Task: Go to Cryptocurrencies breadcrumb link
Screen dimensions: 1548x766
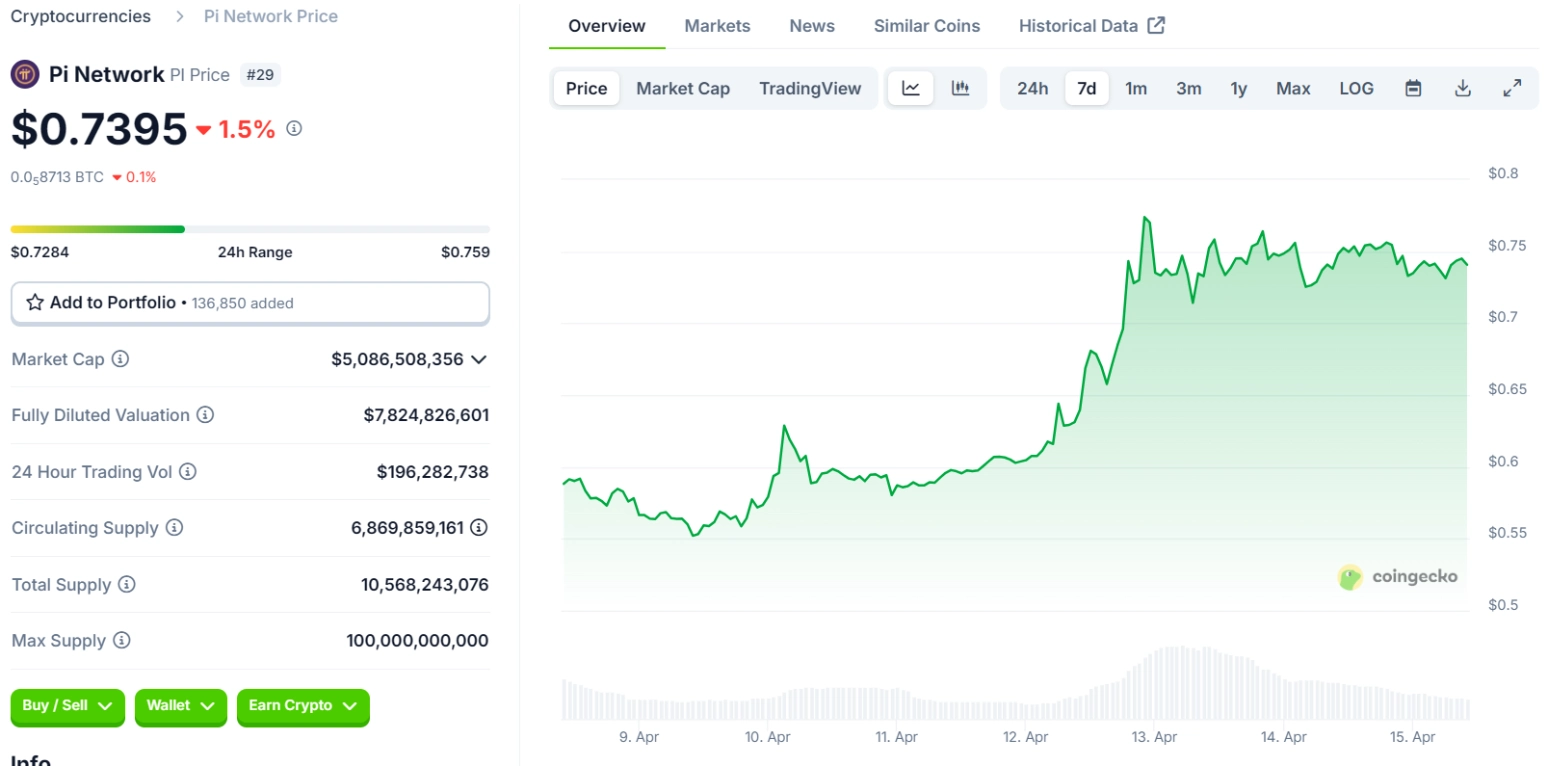Action: (81, 16)
